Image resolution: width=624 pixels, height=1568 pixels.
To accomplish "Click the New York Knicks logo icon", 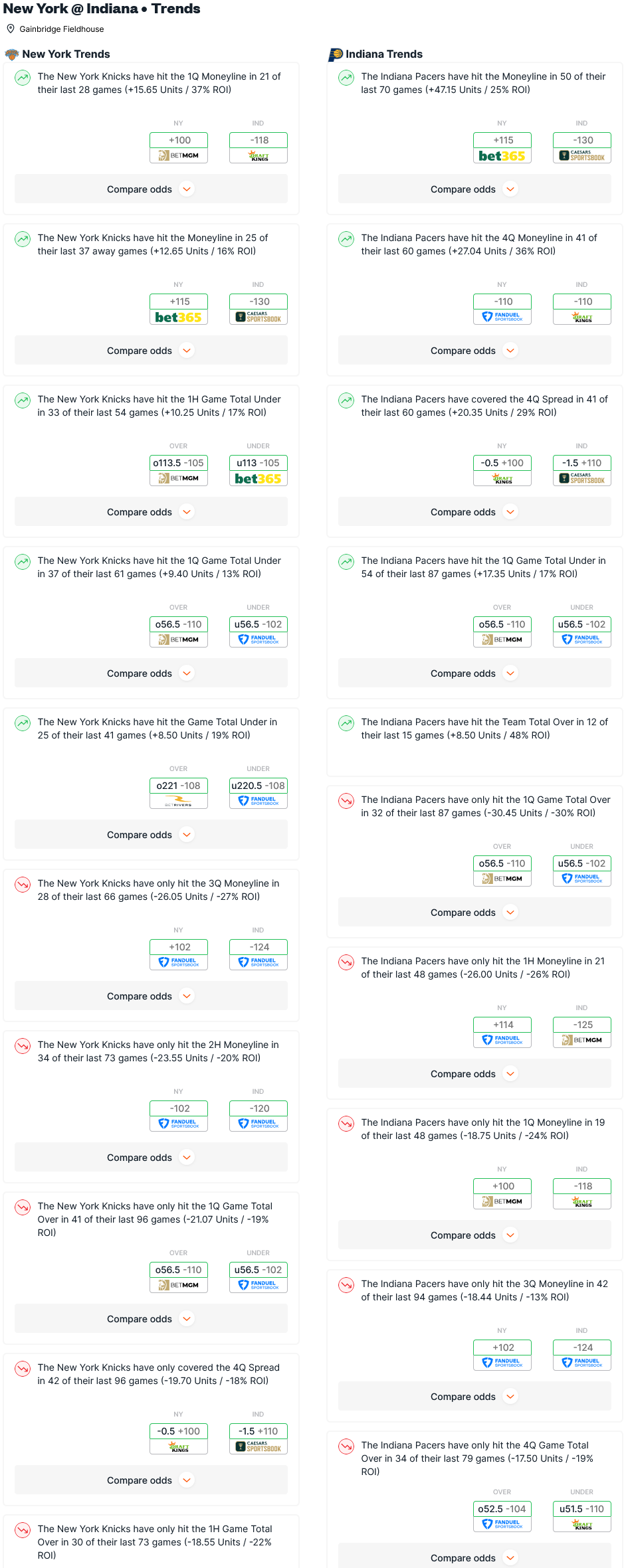I will [x=11, y=54].
